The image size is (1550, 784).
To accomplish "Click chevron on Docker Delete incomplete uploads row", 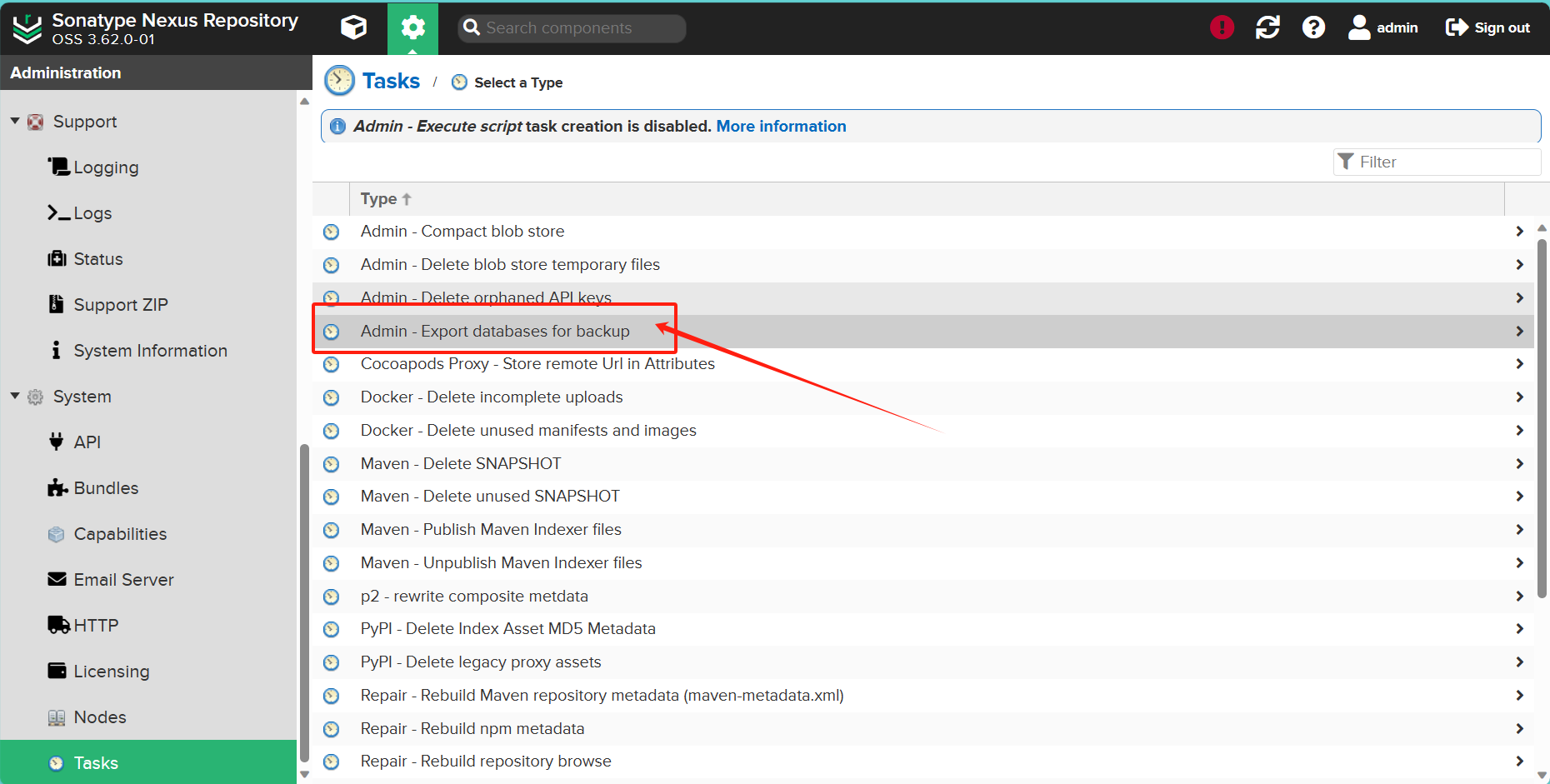I will click(1519, 397).
